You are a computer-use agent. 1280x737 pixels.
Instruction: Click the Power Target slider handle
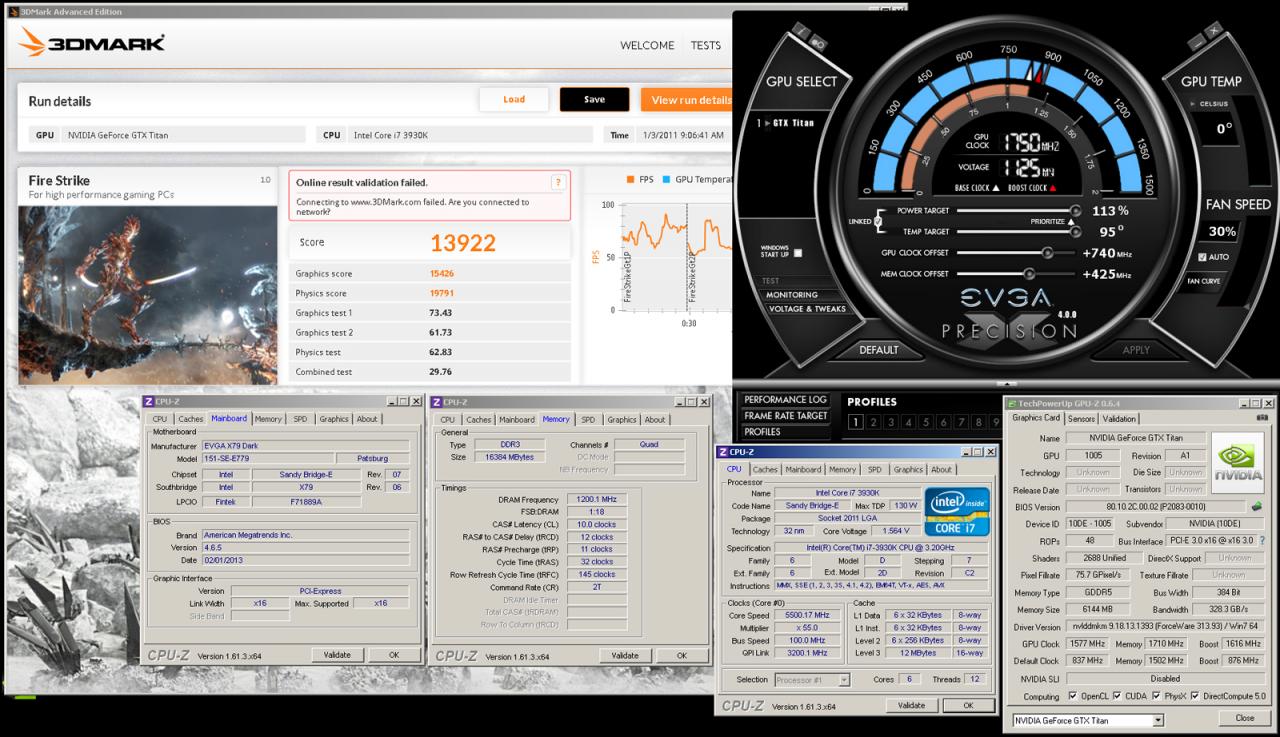click(x=1075, y=211)
